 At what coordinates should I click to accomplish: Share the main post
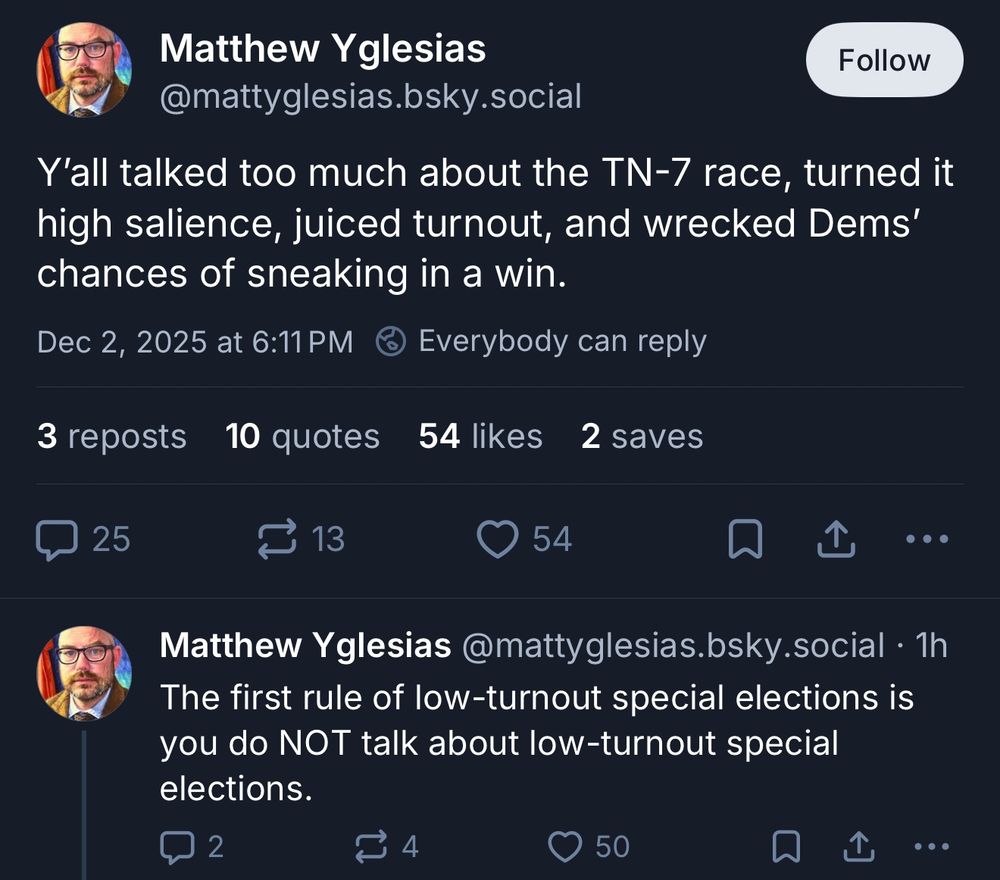836,538
